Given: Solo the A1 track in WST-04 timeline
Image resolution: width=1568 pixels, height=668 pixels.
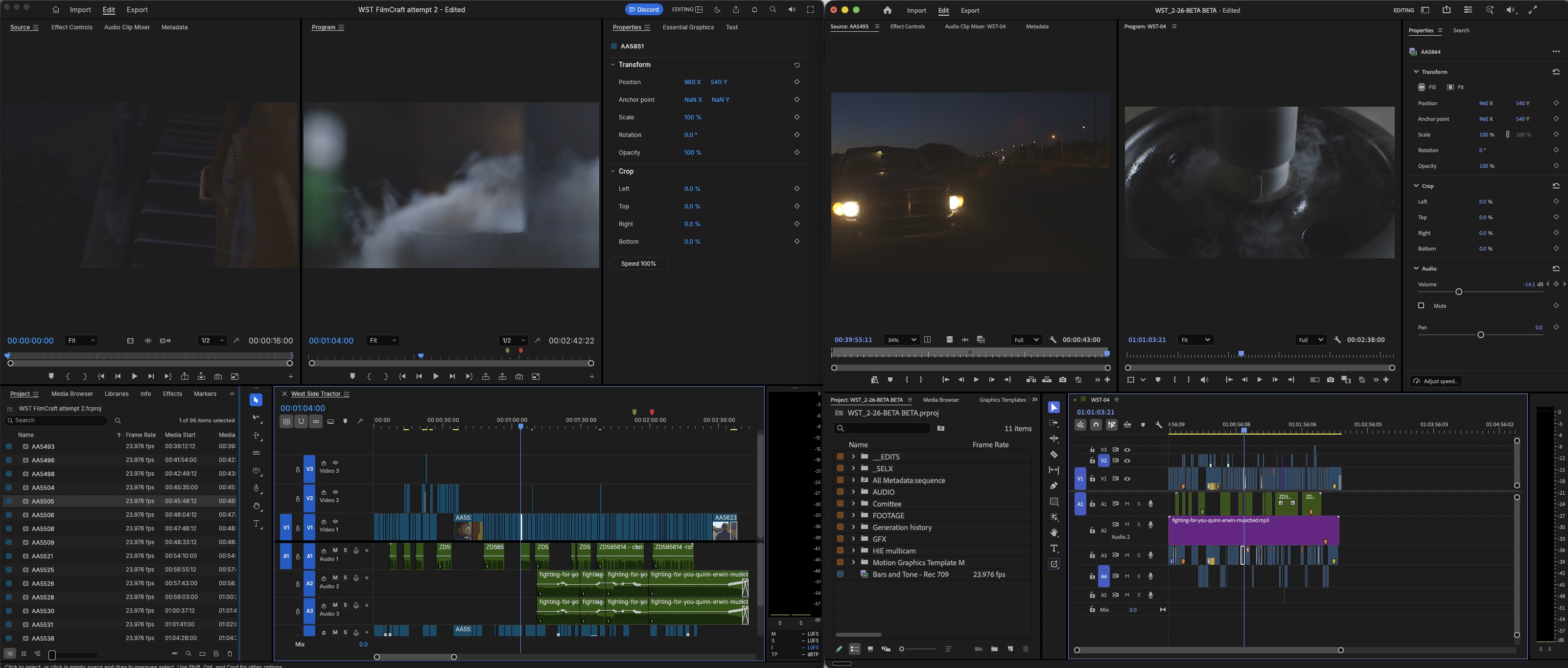Looking at the screenshot, I should click(x=1139, y=504).
